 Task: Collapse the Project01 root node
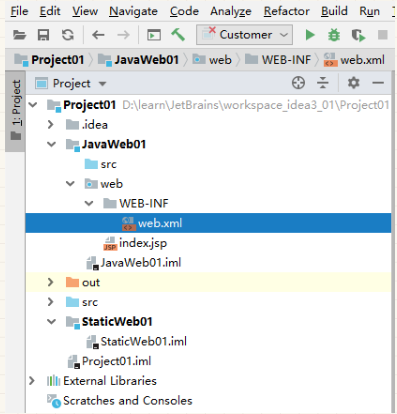point(33,105)
